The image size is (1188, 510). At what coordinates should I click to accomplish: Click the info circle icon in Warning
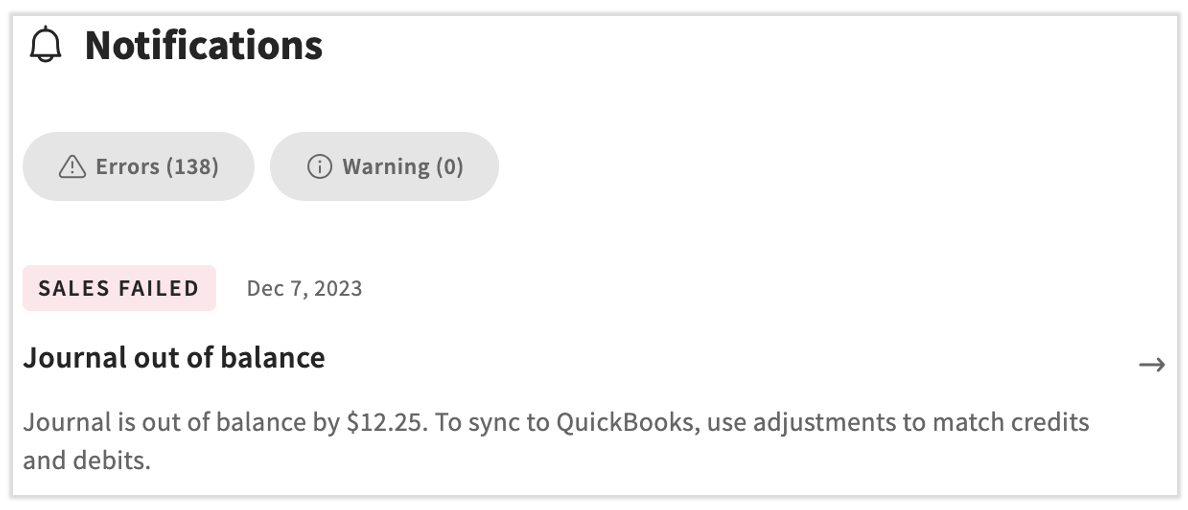pos(319,167)
